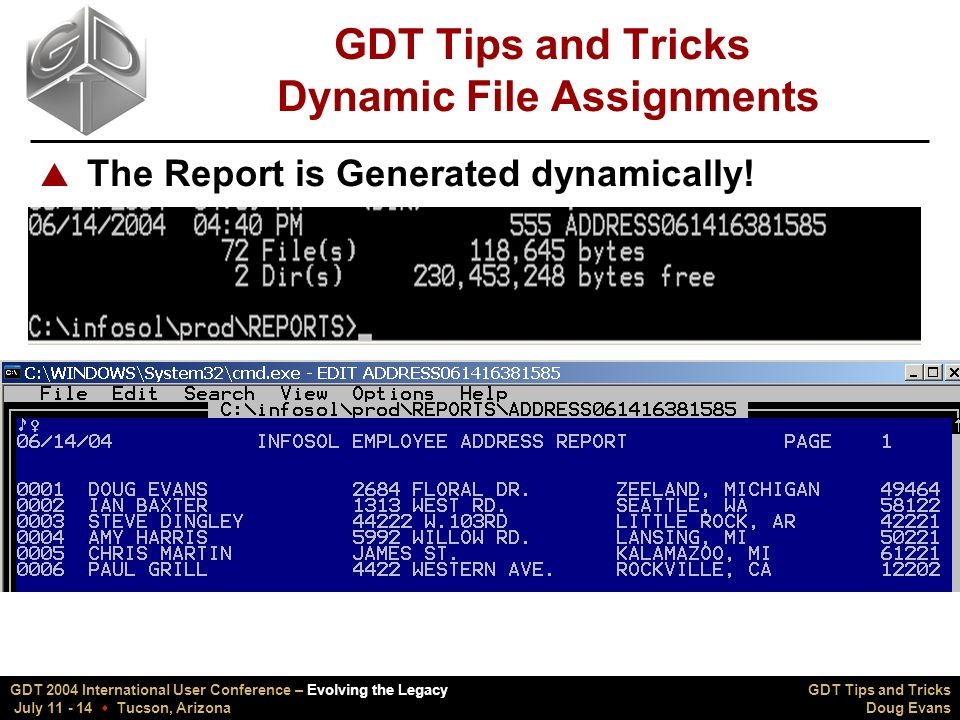Click the C:\infosol\prod\REPORTS> command prompt
The width and height of the screenshot is (960, 720).
[192, 327]
